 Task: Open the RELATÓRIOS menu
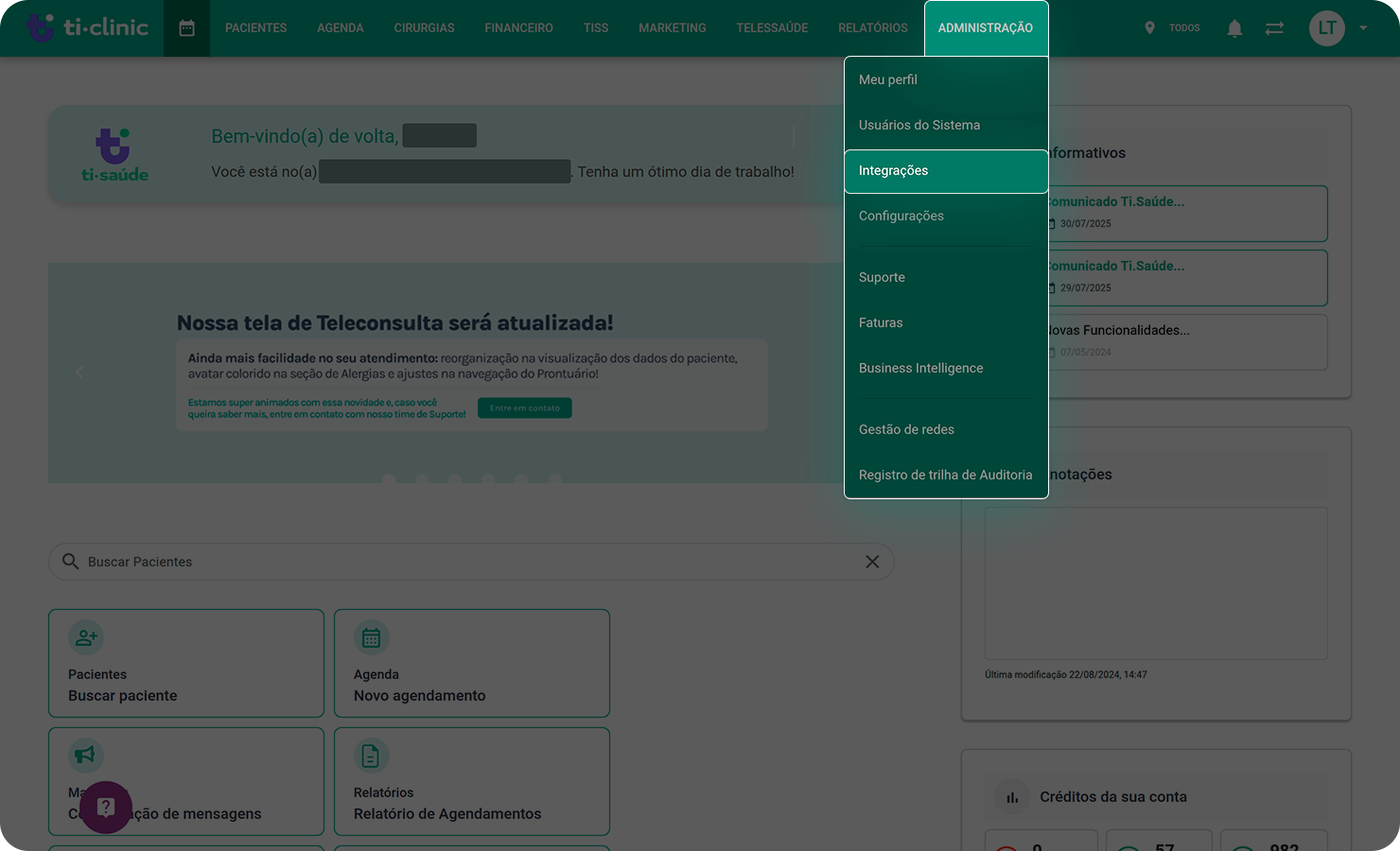point(873,28)
